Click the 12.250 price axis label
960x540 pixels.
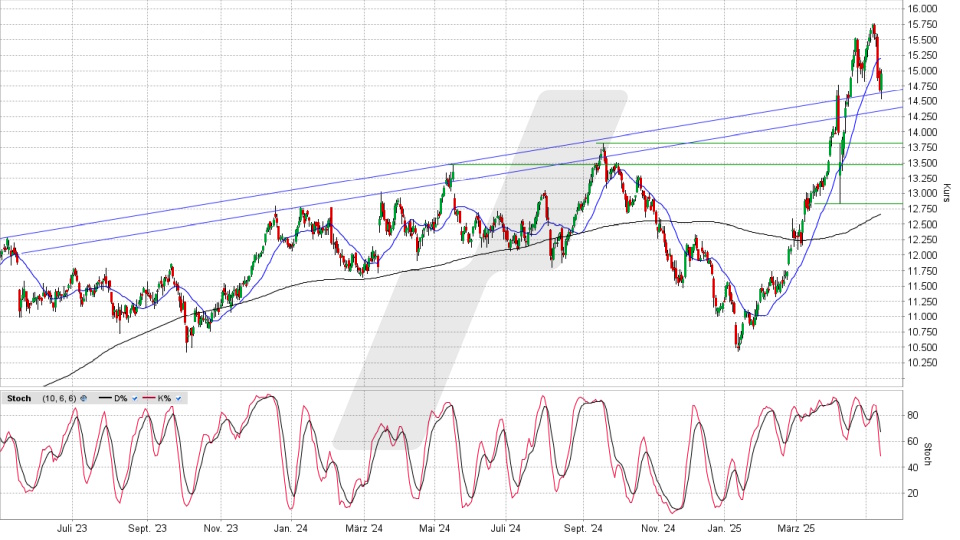pyautogui.click(x=922, y=239)
